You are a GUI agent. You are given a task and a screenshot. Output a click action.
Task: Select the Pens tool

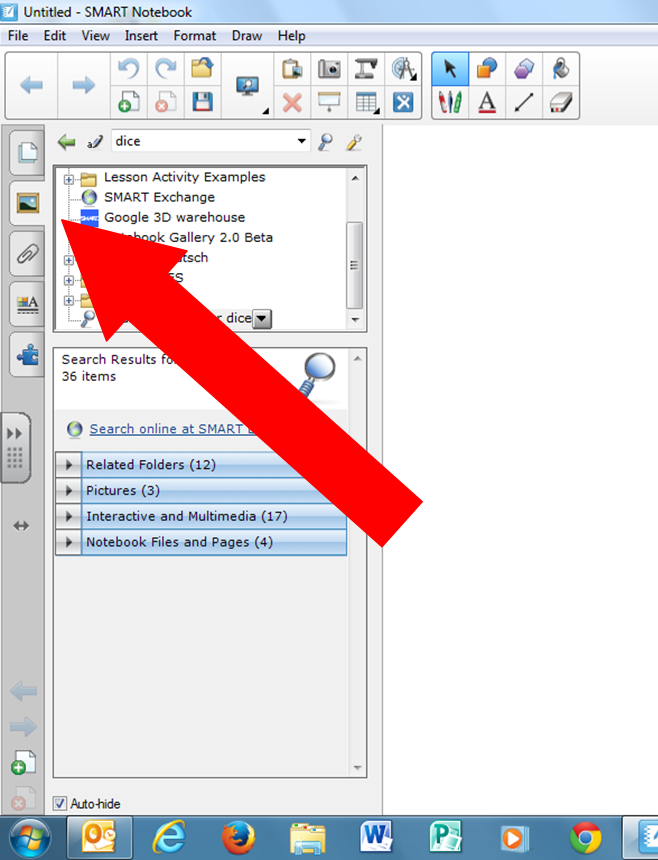[x=450, y=102]
